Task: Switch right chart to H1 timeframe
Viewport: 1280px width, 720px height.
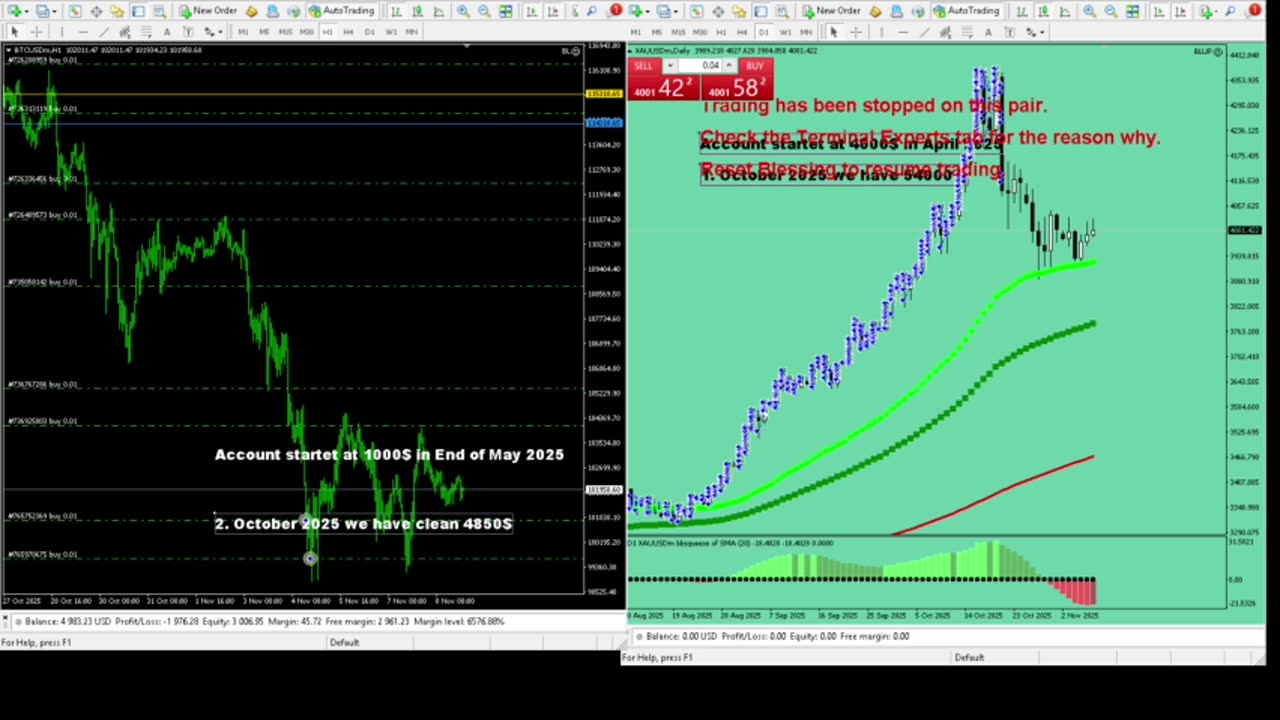Action: pos(722,32)
